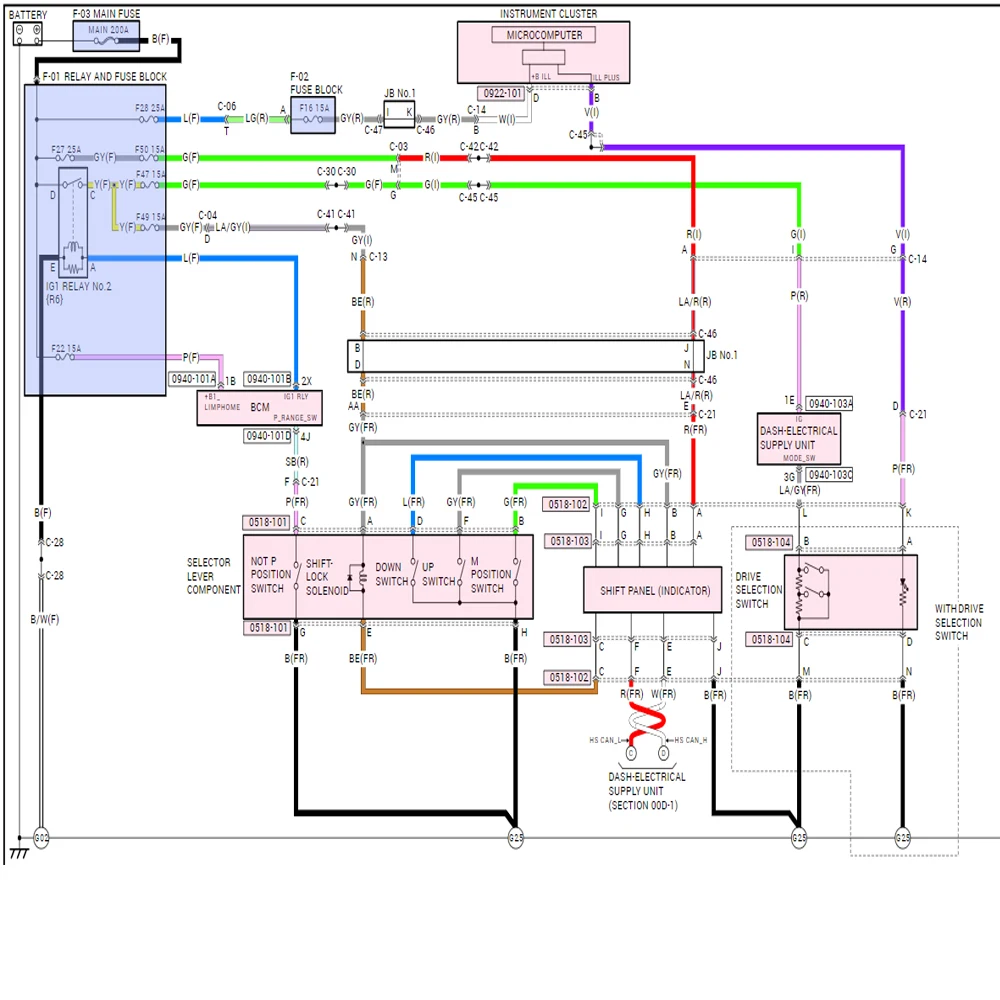Viewport: 1000px width, 1000px height.
Task: Click connector label 0922-101
Action: [502, 93]
